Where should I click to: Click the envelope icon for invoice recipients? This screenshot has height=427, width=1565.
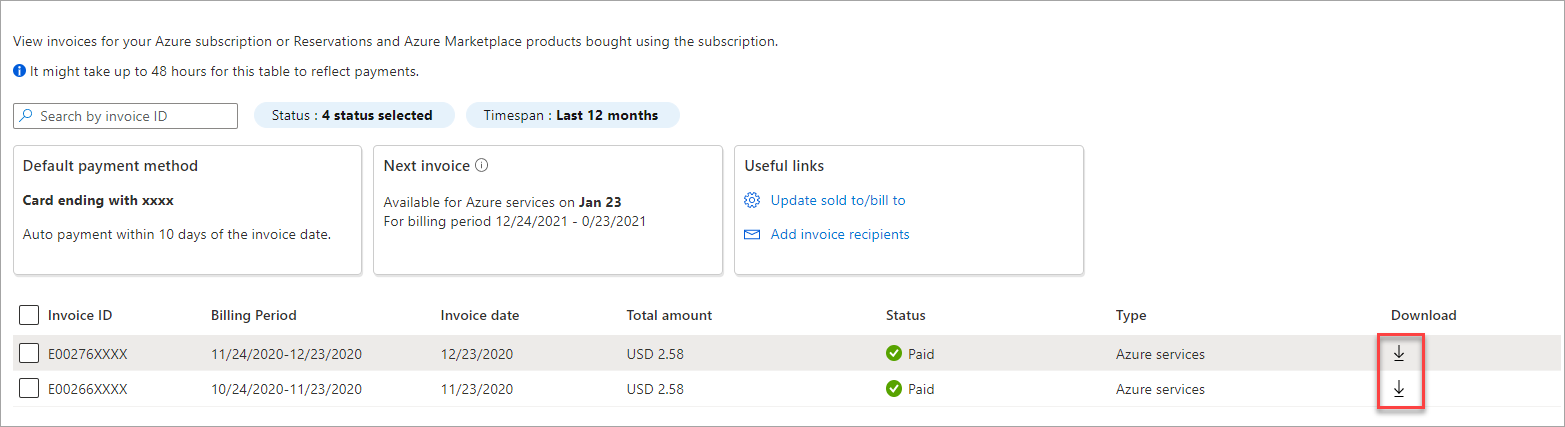tap(753, 235)
